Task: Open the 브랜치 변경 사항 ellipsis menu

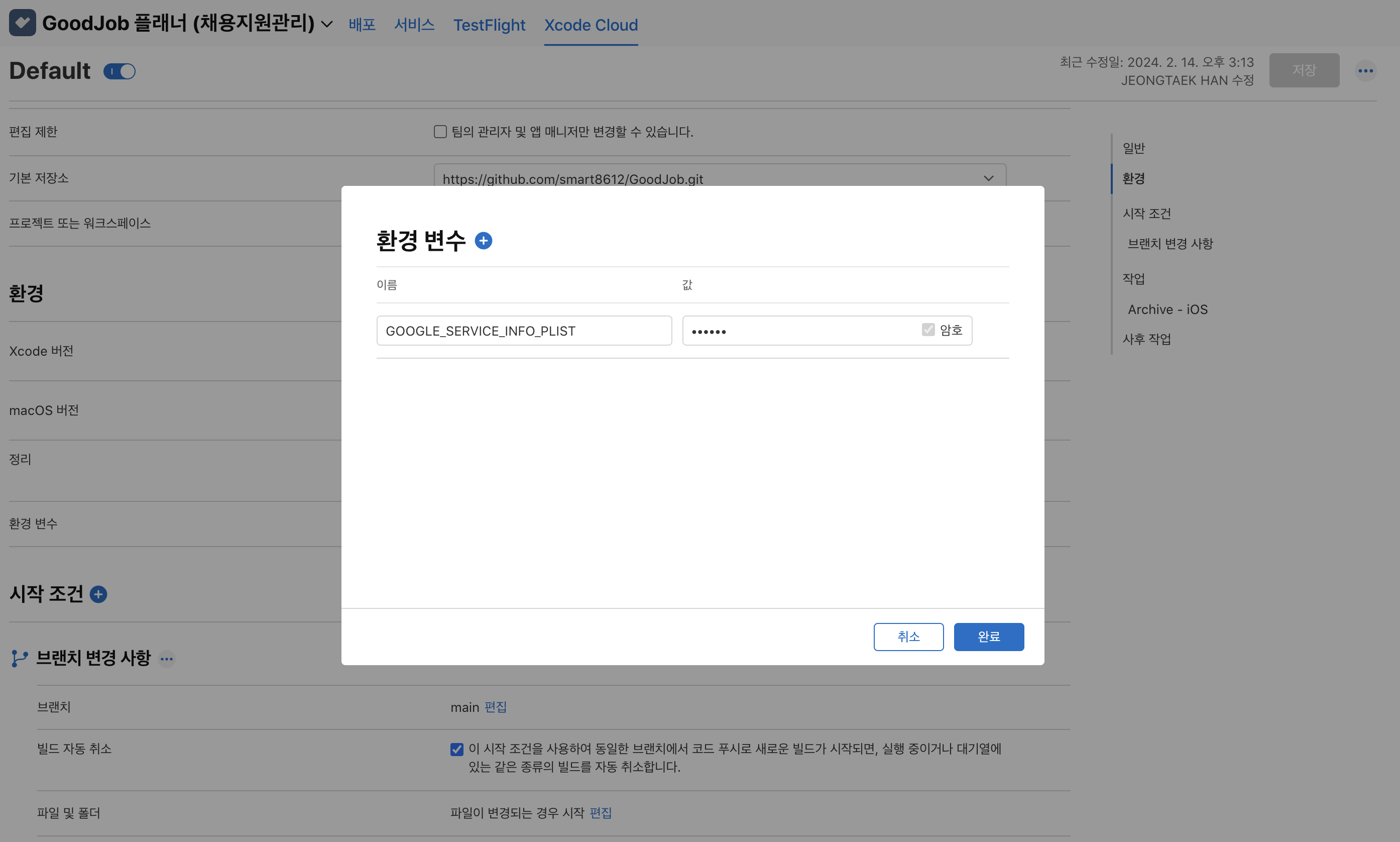Action: point(166,659)
